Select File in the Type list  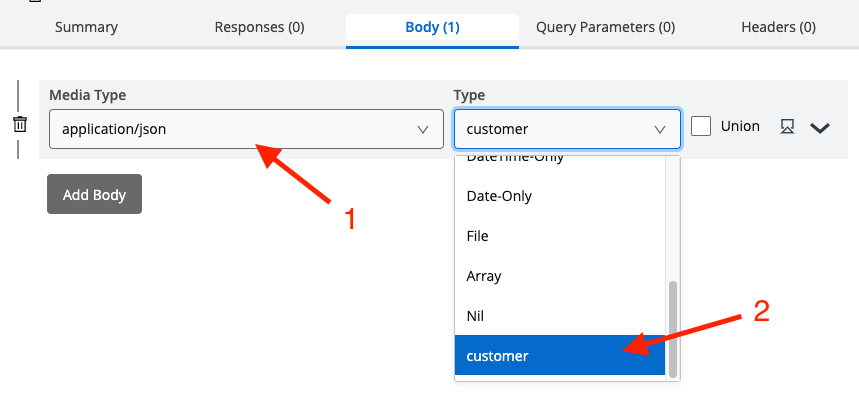pyautogui.click(x=477, y=236)
